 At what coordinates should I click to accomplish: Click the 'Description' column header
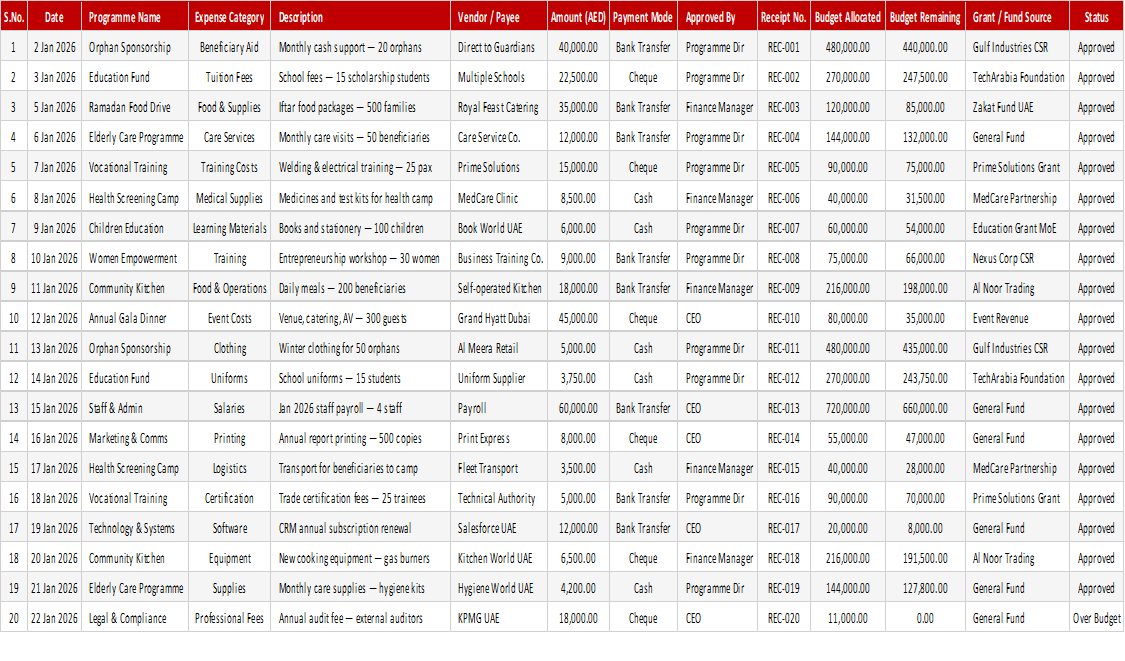[x=360, y=17]
